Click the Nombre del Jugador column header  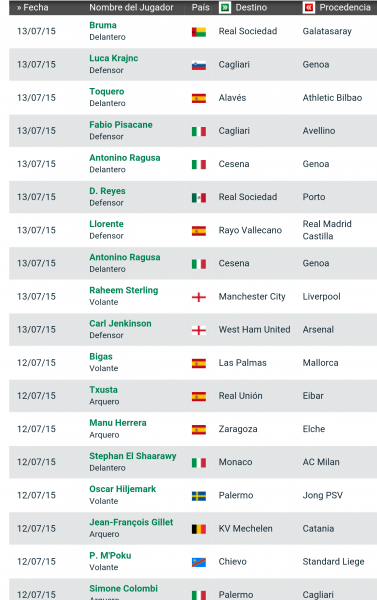pos(131,7)
